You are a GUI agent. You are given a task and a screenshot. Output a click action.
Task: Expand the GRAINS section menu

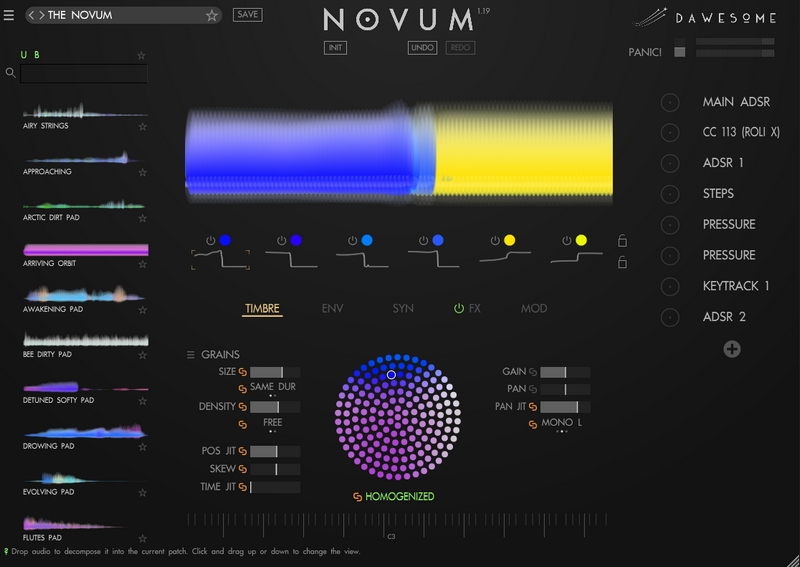pyautogui.click(x=191, y=355)
